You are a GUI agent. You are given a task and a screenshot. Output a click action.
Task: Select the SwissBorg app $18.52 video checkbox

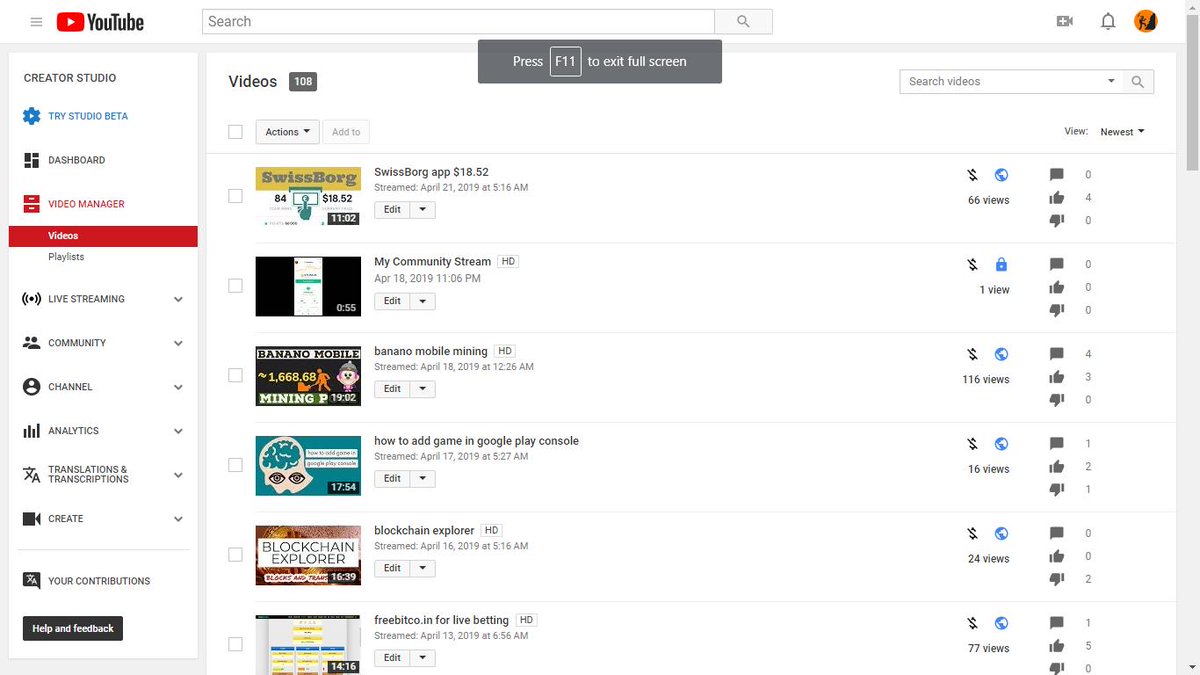tap(235, 196)
